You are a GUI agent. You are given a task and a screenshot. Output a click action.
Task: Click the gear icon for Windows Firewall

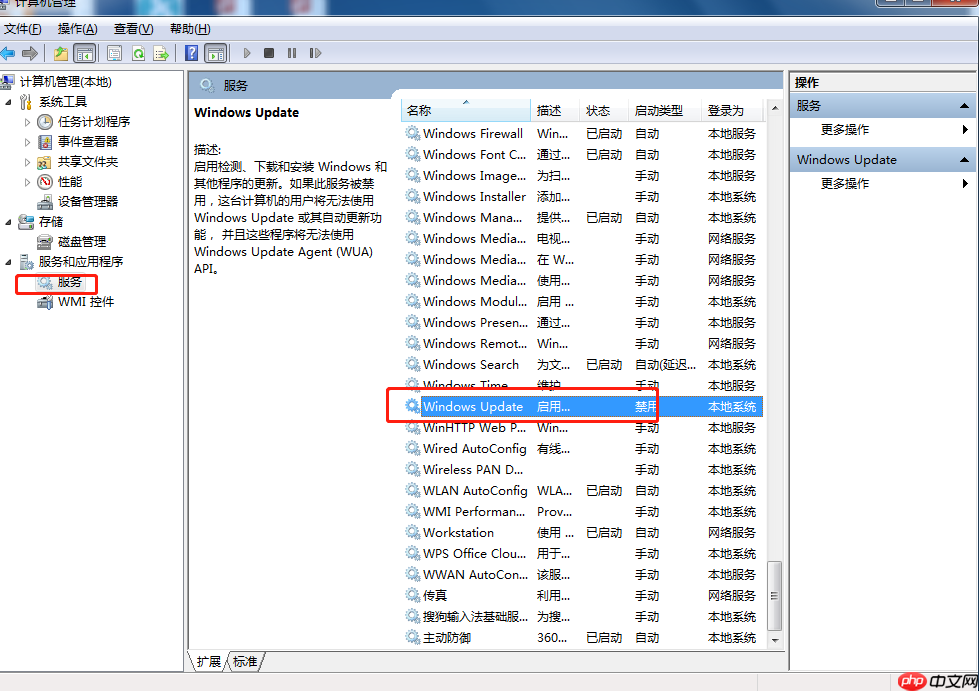point(412,134)
